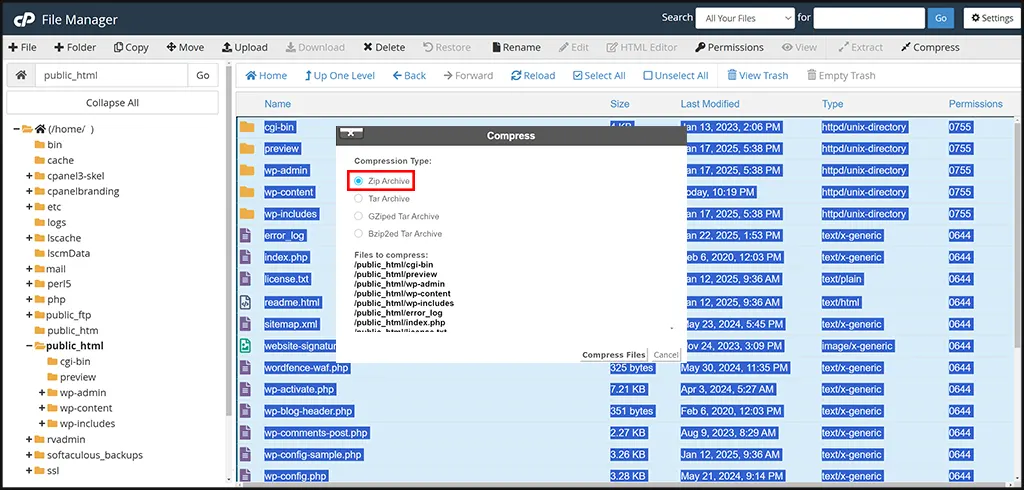The height and width of the screenshot is (490, 1024).
Task: Open View Trash
Action: [x=758, y=76]
